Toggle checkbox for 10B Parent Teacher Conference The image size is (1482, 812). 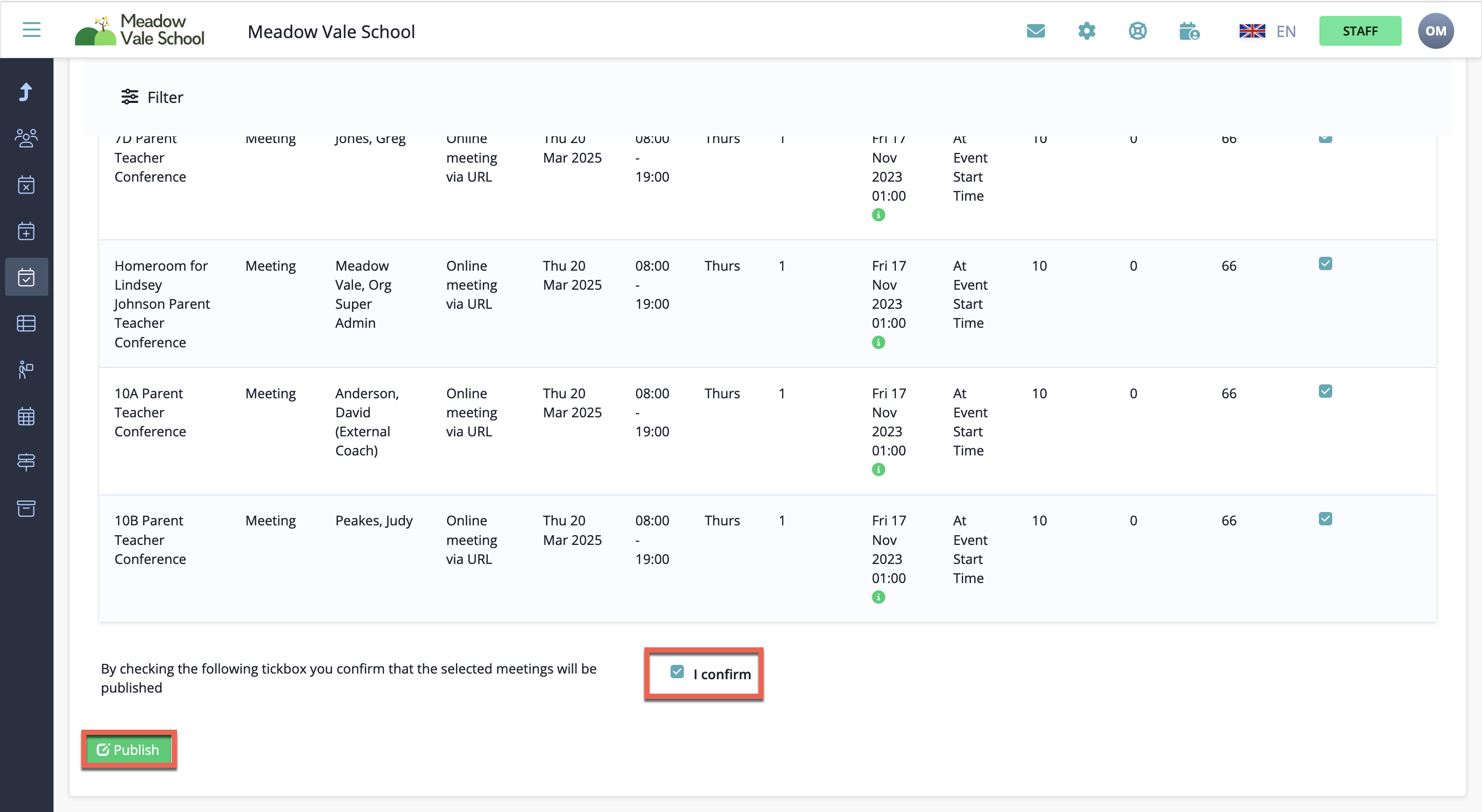click(x=1326, y=519)
